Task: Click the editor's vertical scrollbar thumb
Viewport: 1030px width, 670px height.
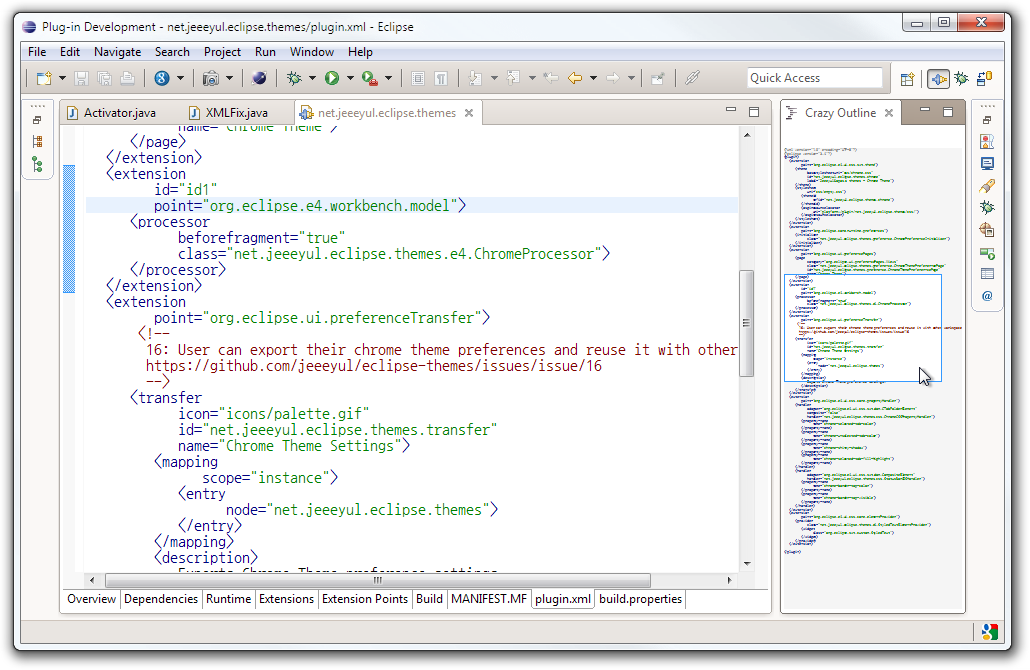Action: point(745,322)
